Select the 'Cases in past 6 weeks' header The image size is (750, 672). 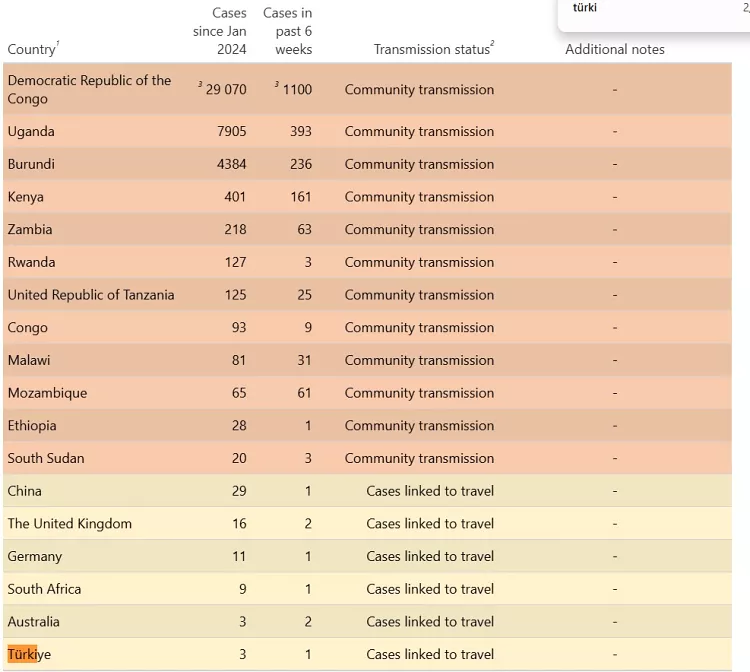[x=288, y=31]
